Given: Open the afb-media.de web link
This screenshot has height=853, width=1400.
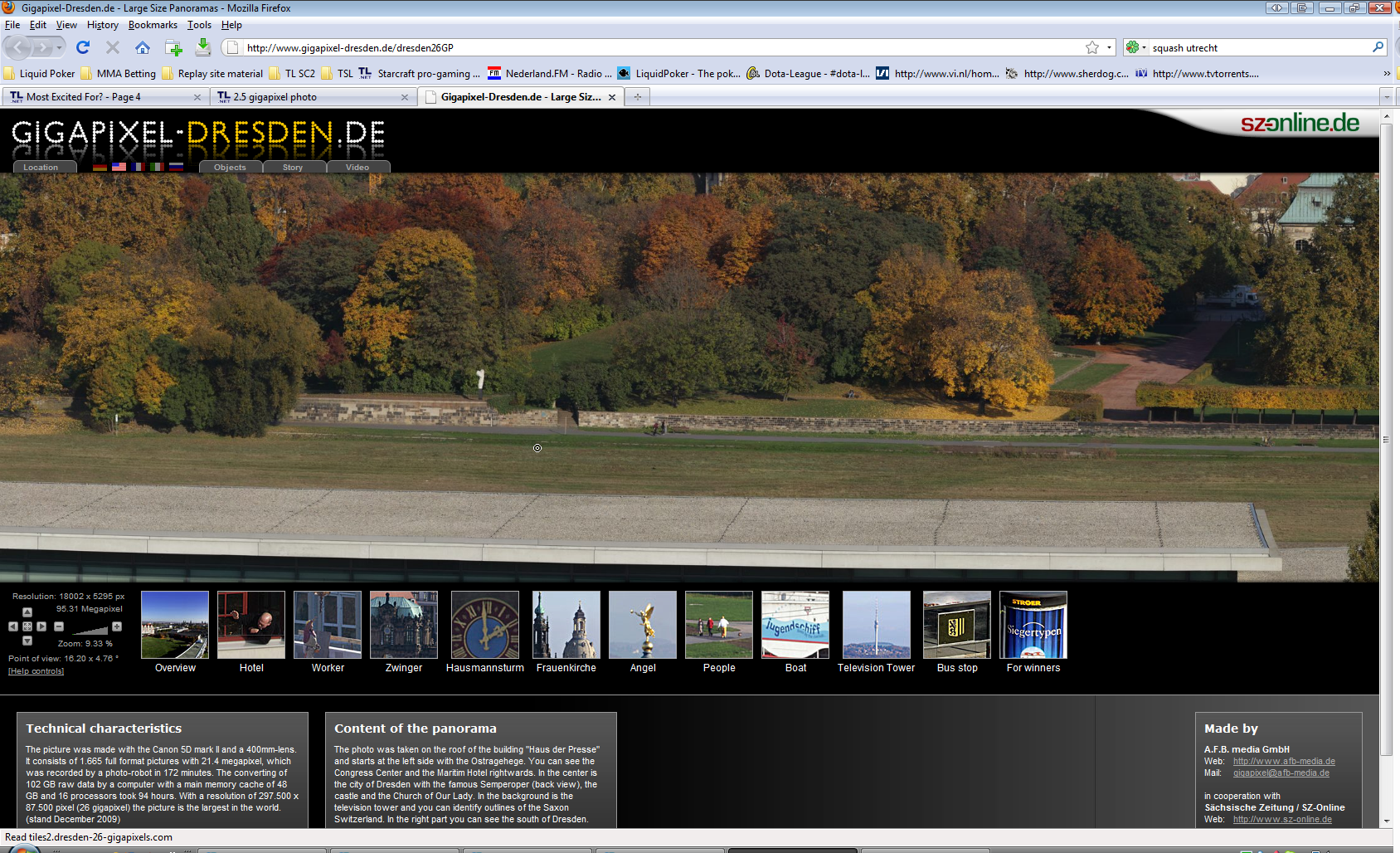Looking at the screenshot, I should (x=1284, y=761).
